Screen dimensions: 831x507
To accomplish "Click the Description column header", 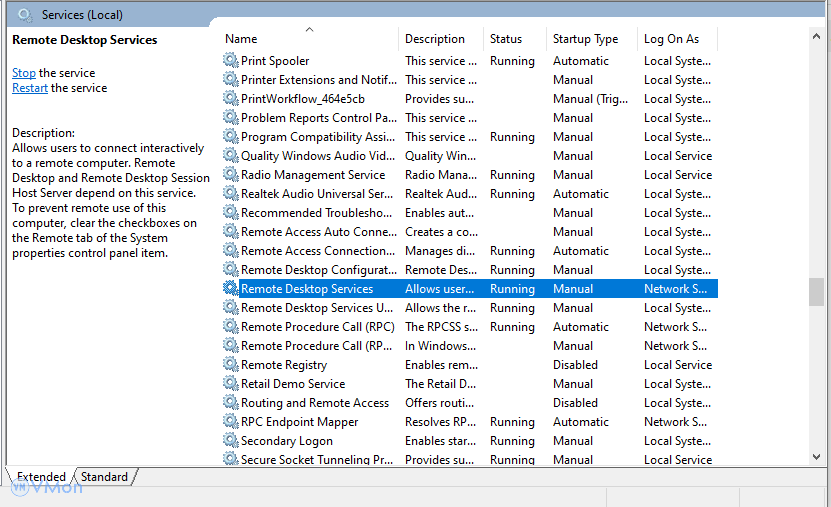I will pyautogui.click(x=435, y=39).
